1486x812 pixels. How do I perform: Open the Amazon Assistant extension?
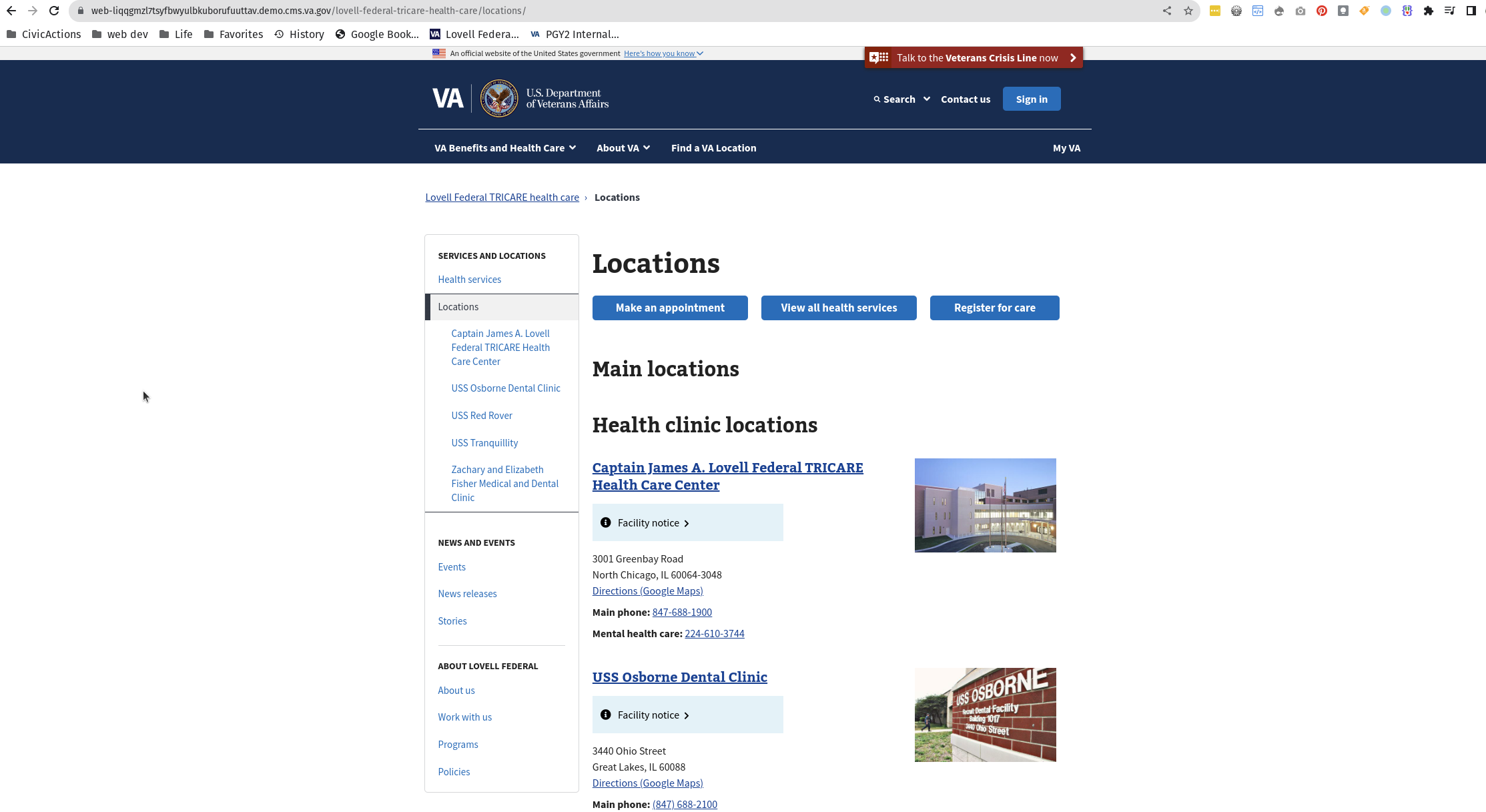(1365, 11)
